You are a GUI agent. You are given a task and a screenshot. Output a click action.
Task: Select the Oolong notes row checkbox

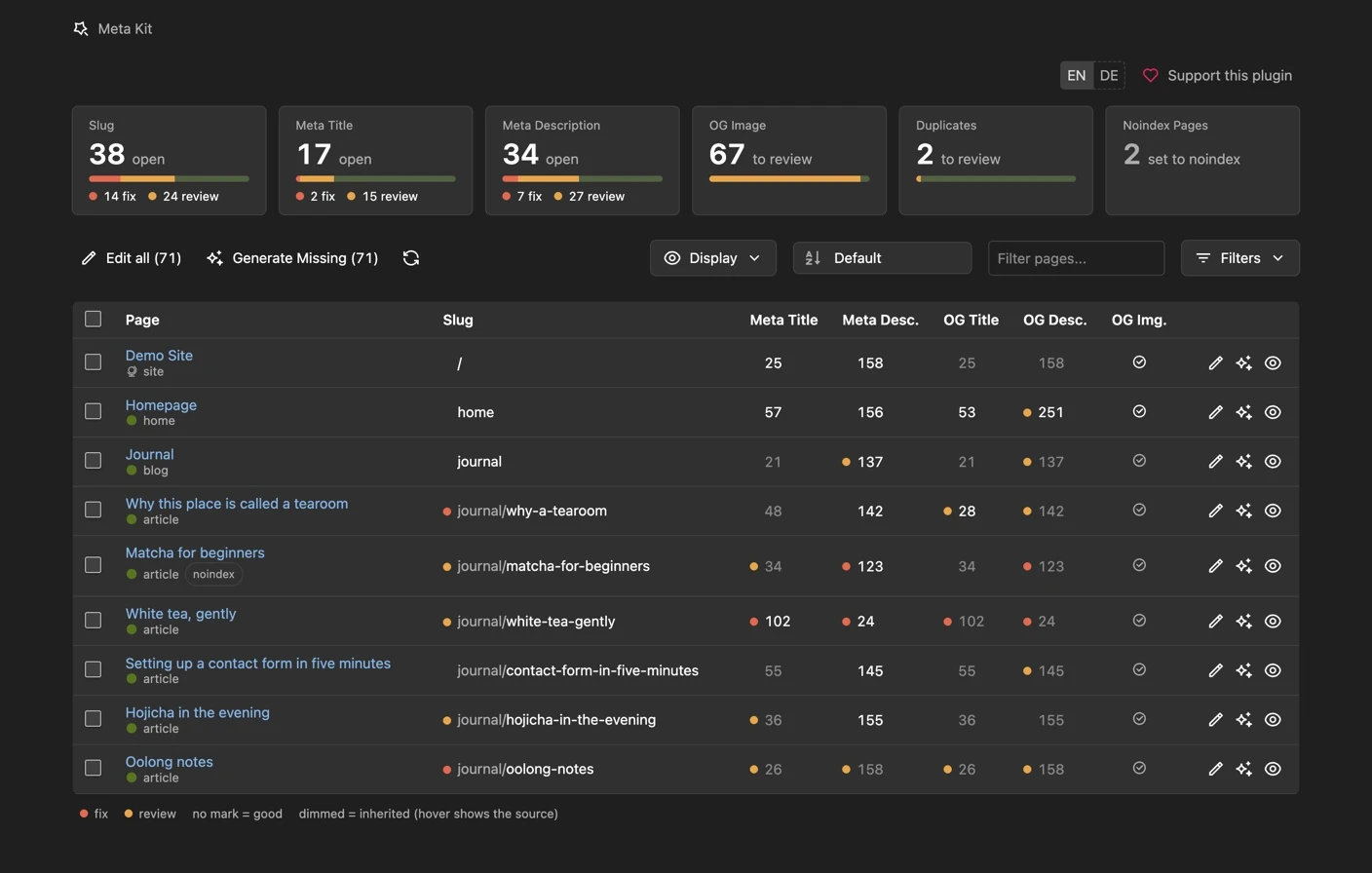[94, 768]
